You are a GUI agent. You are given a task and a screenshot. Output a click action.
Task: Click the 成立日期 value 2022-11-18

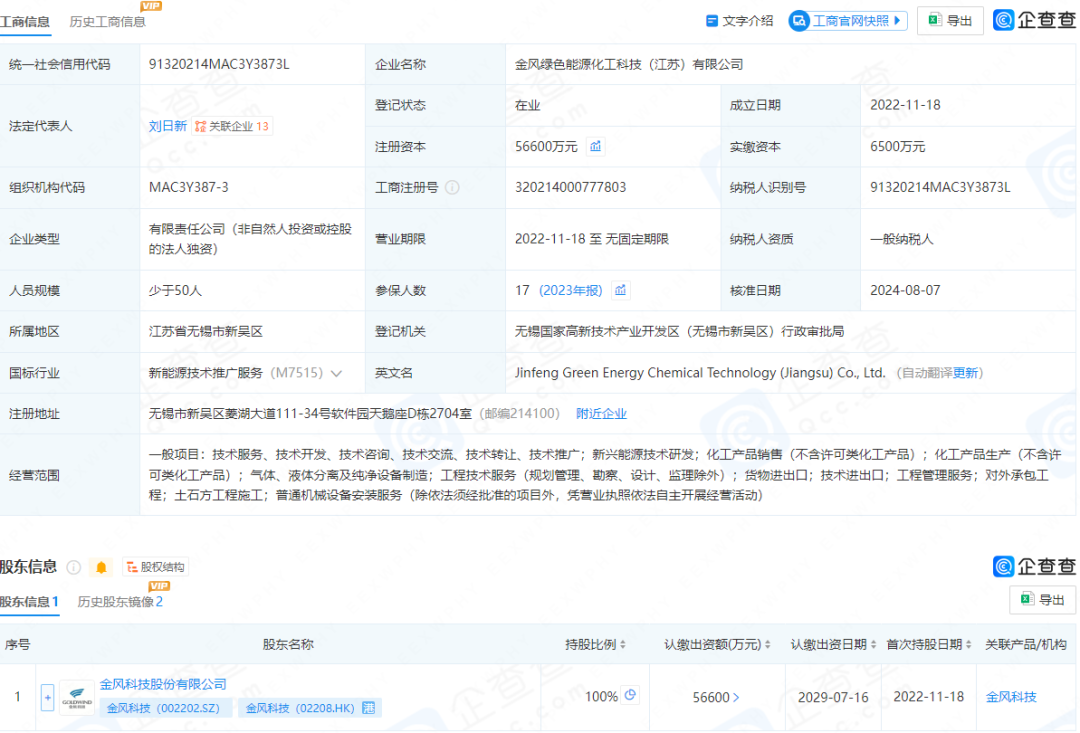point(905,105)
